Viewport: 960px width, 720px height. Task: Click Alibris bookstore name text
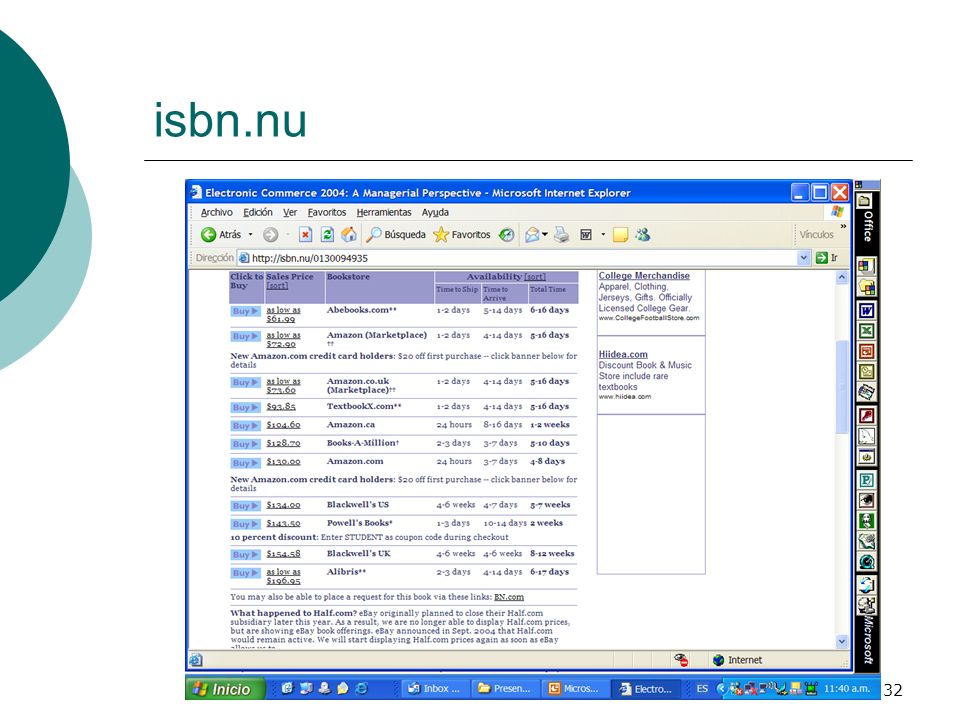[346, 572]
